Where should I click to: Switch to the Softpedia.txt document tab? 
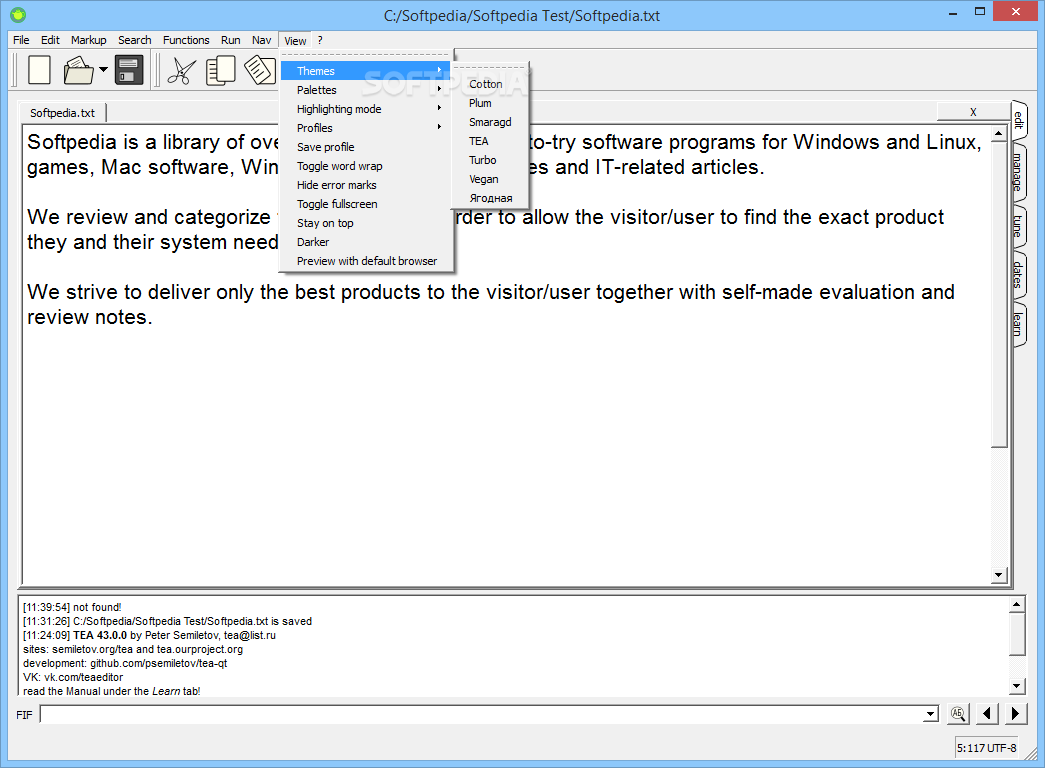tap(63, 113)
